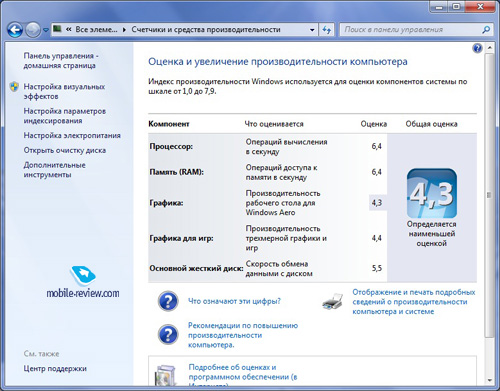Click the vertical scrollbar thumb
The image size is (500, 391).
pyautogui.click(x=489, y=195)
